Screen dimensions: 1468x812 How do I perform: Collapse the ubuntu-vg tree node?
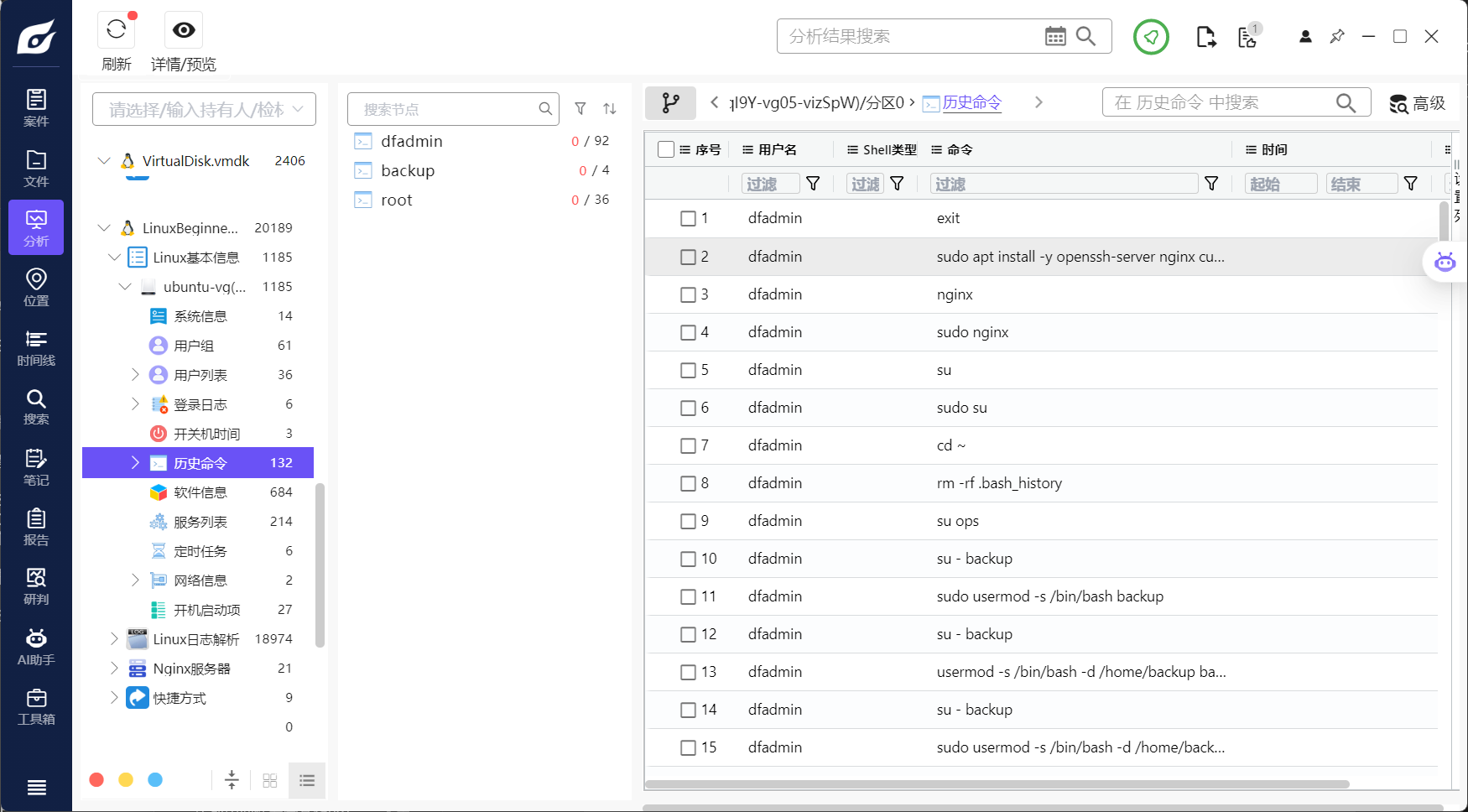click(125, 286)
